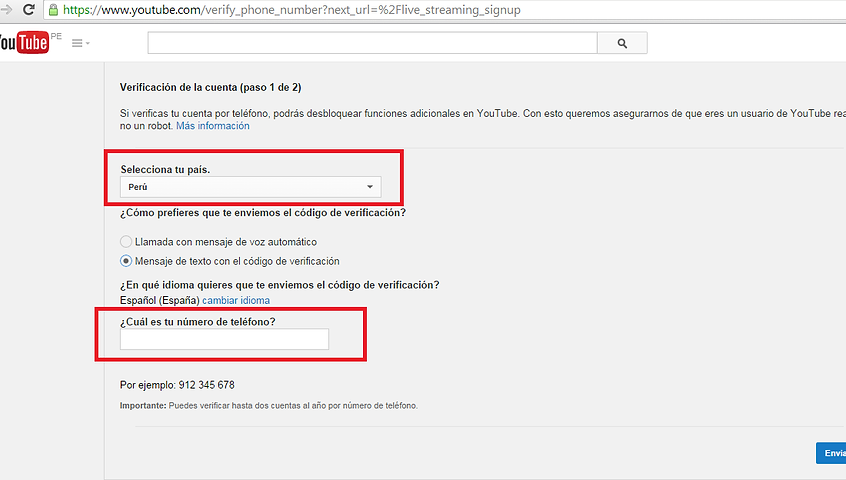The height and width of the screenshot is (480, 846).
Task: Click the green HTTPS padlock icon
Action: click(x=53, y=10)
